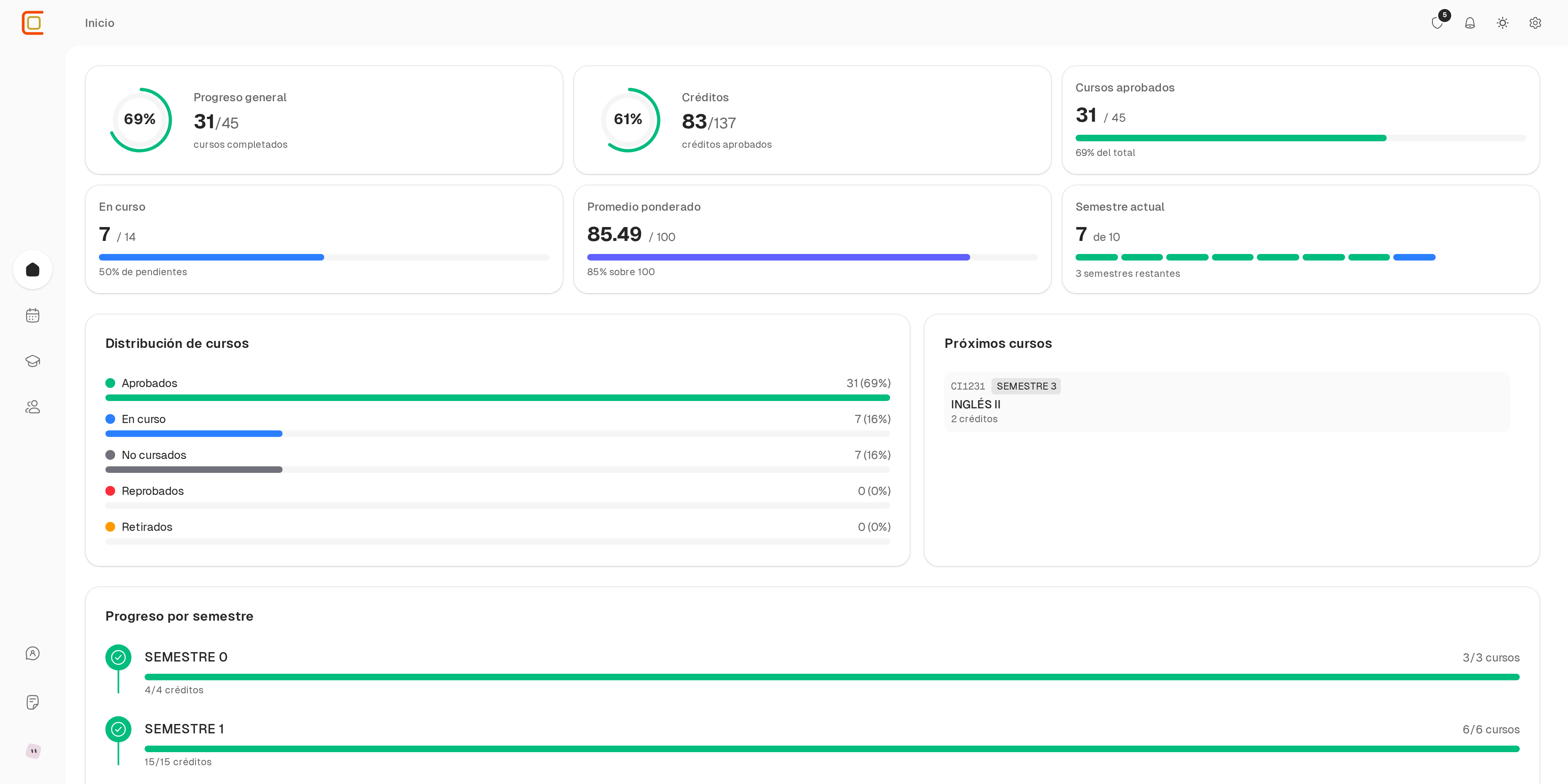
Task: Click '50% de pendientes' text
Action: click(x=143, y=272)
